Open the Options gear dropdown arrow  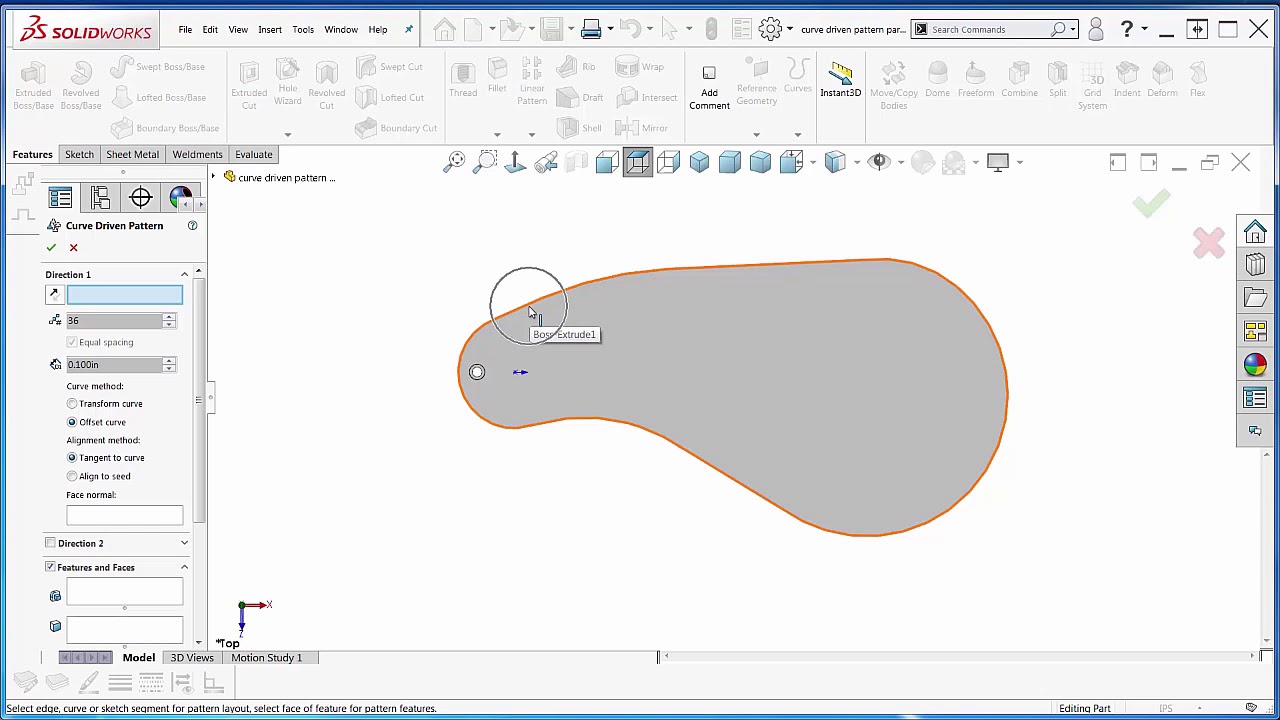pyautogui.click(x=789, y=29)
